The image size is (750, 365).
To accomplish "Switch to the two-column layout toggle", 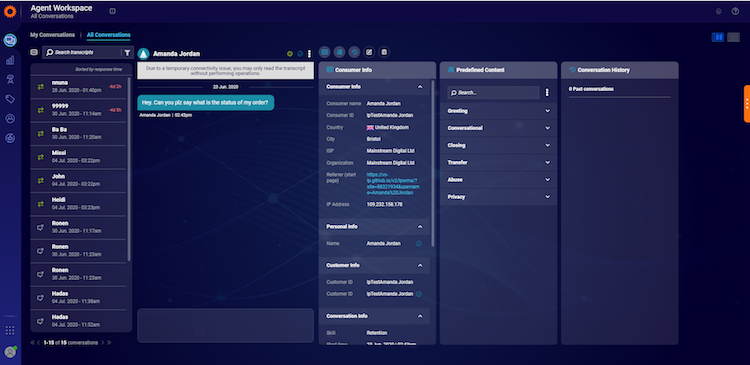I will [717, 37].
